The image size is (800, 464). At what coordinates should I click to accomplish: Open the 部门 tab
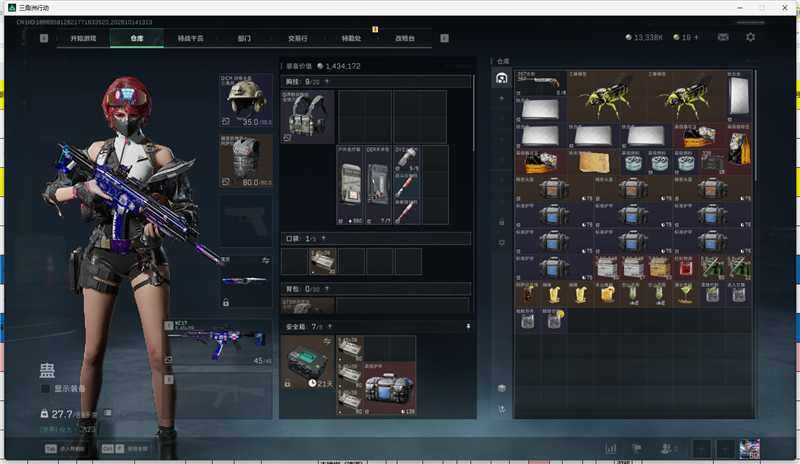[244, 38]
